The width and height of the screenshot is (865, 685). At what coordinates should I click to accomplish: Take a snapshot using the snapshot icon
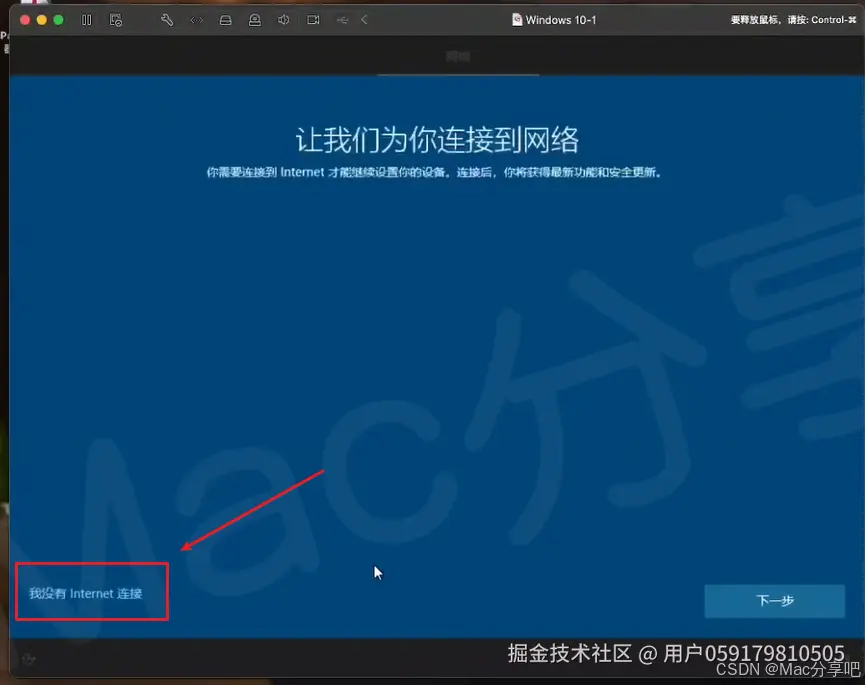116,19
